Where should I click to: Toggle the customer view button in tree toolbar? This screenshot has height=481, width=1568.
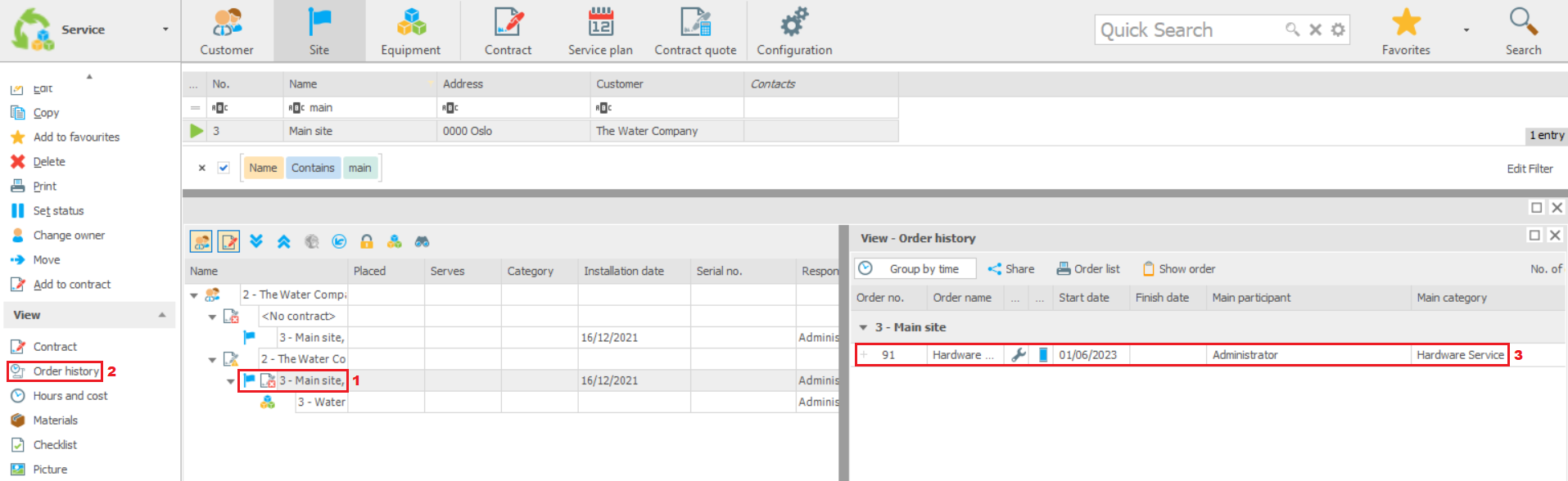(x=201, y=241)
